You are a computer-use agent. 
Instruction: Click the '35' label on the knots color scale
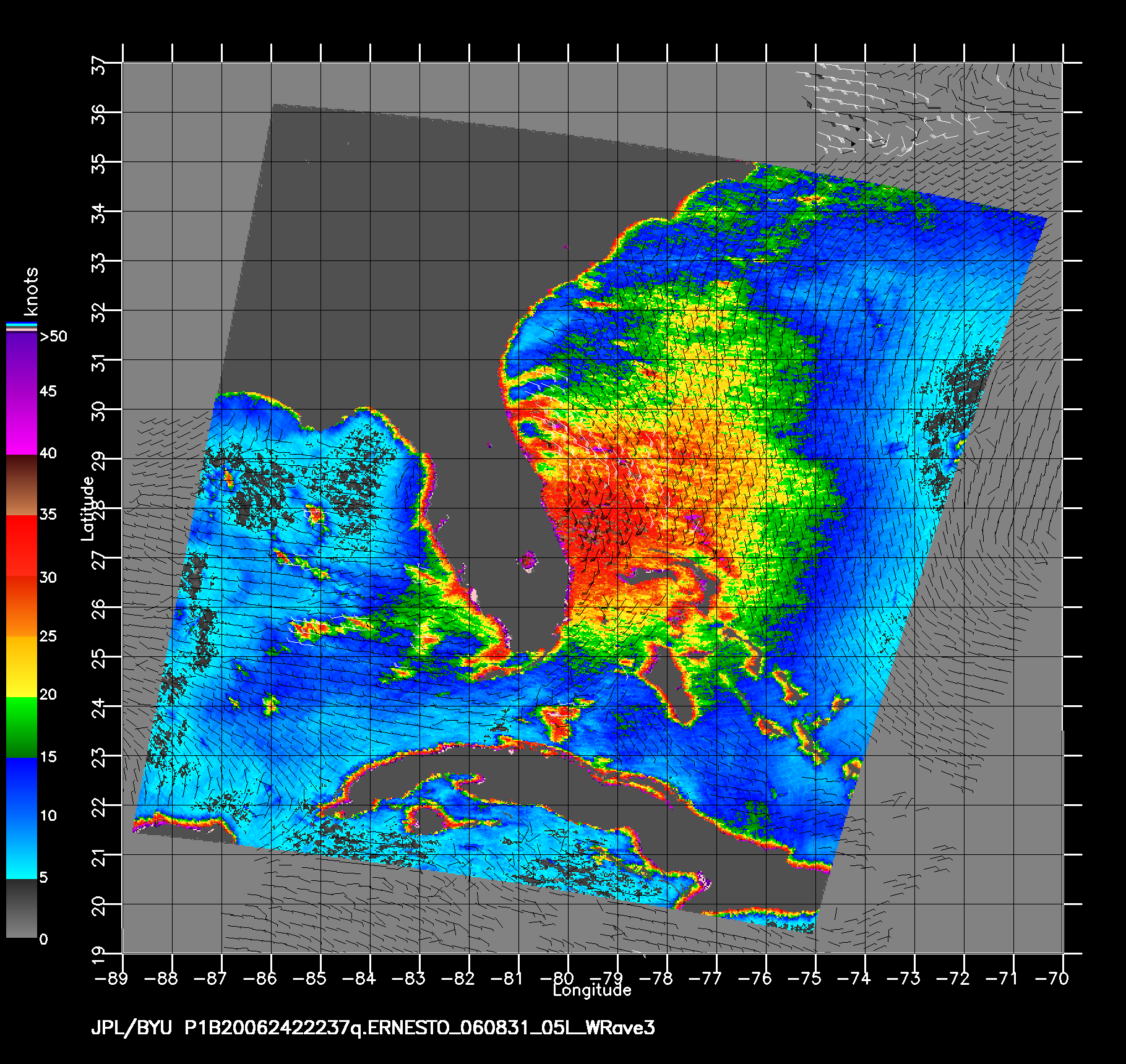[48, 515]
